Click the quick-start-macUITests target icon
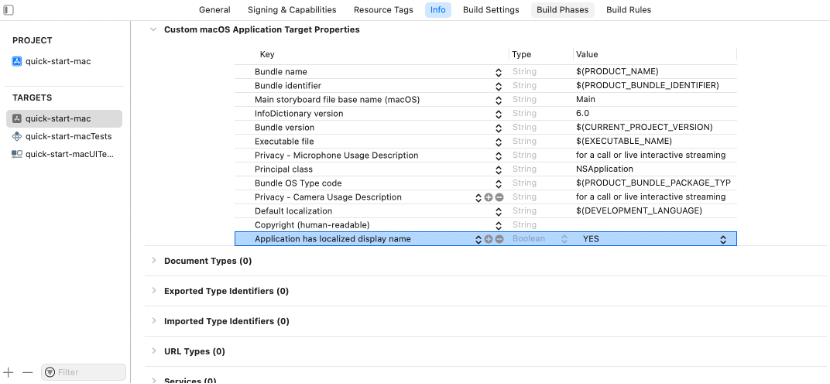This screenshot has height=384, width=830. 17,154
